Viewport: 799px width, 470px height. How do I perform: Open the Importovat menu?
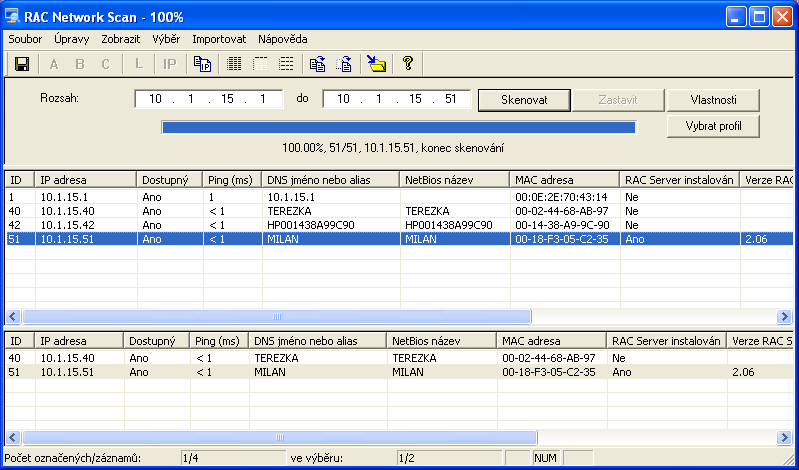[x=219, y=39]
